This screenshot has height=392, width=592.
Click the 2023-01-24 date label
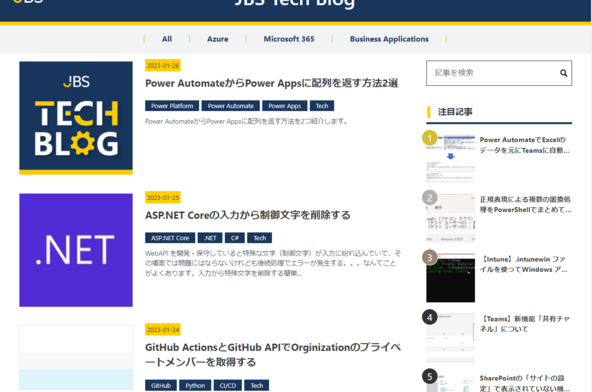(x=163, y=330)
